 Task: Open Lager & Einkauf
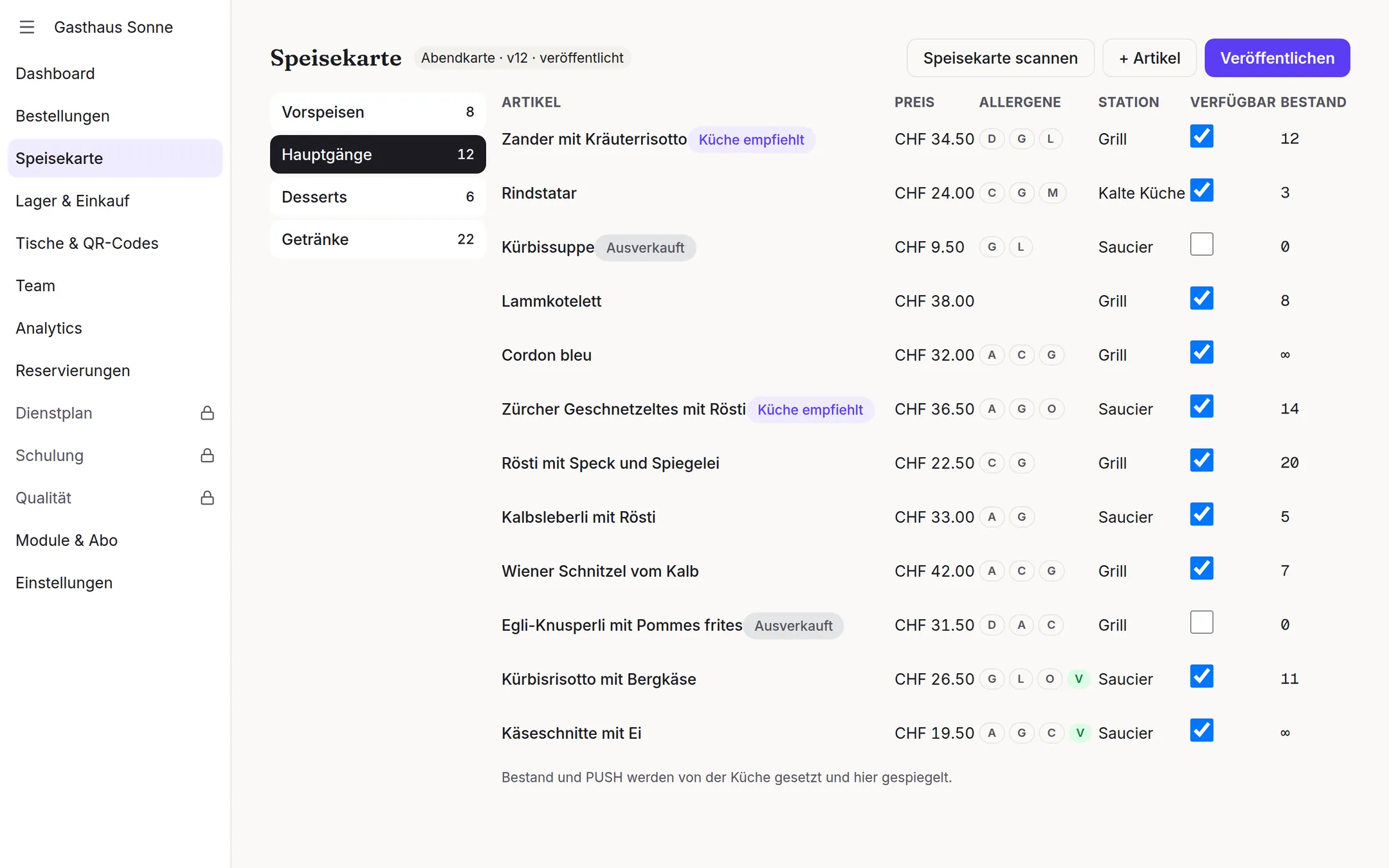click(115, 201)
